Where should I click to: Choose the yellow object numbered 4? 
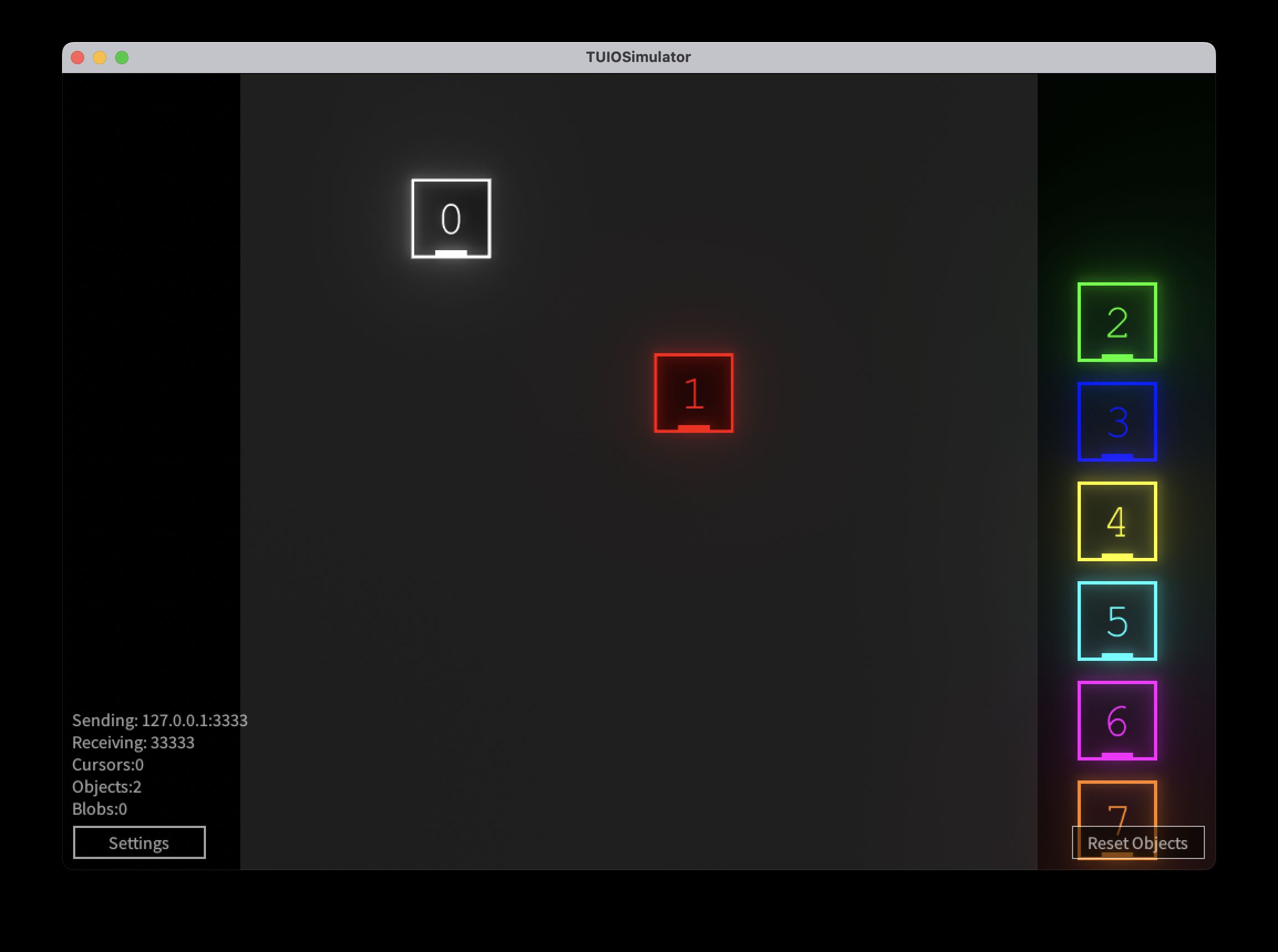click(x=1117, y=521)
